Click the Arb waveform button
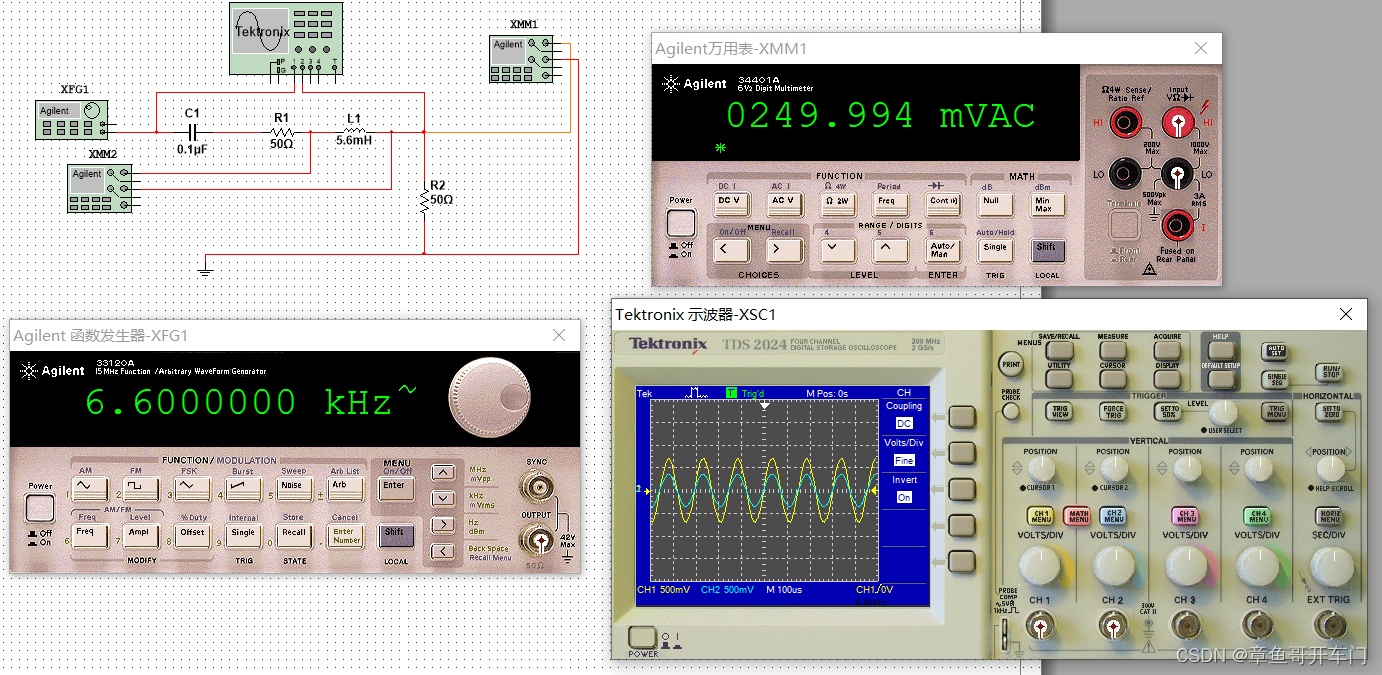 point(345,487)
